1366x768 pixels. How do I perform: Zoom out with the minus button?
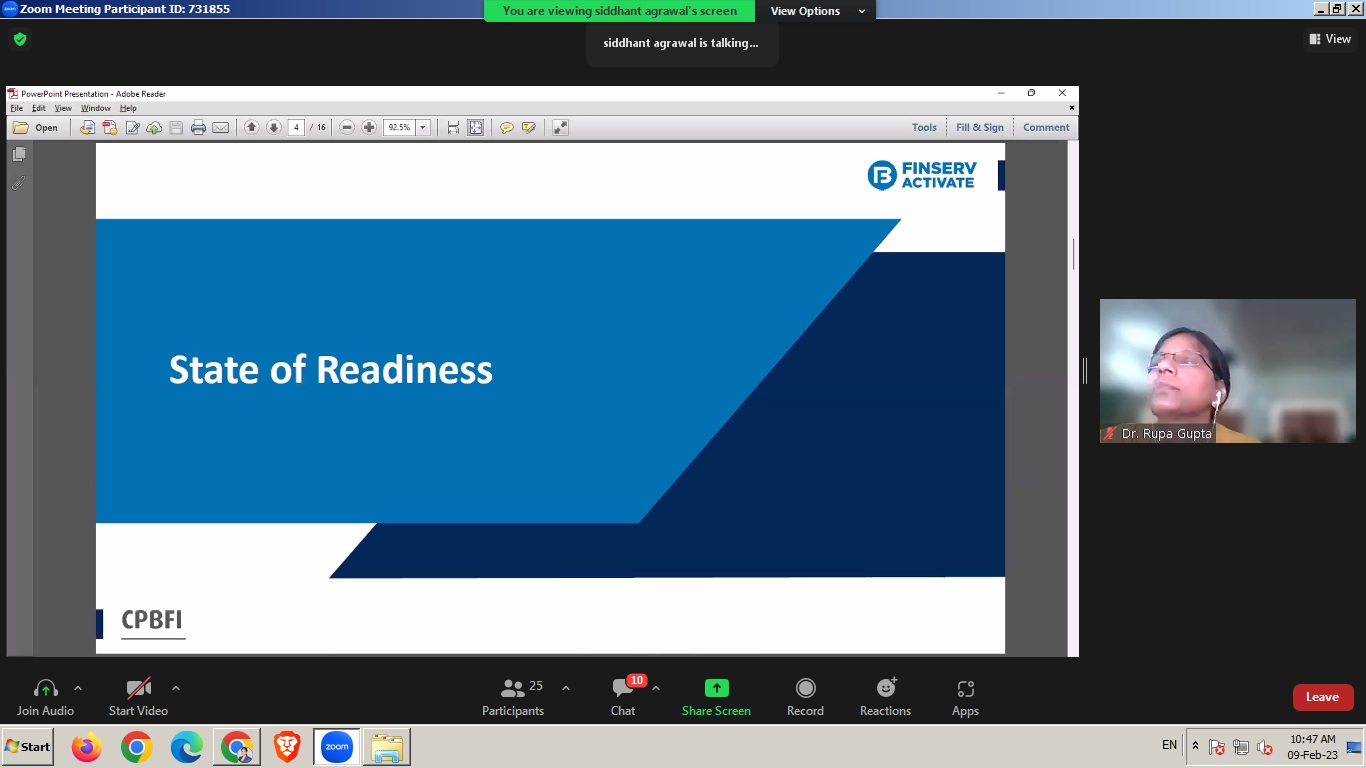pyautogui.click(x=347, y=127)
